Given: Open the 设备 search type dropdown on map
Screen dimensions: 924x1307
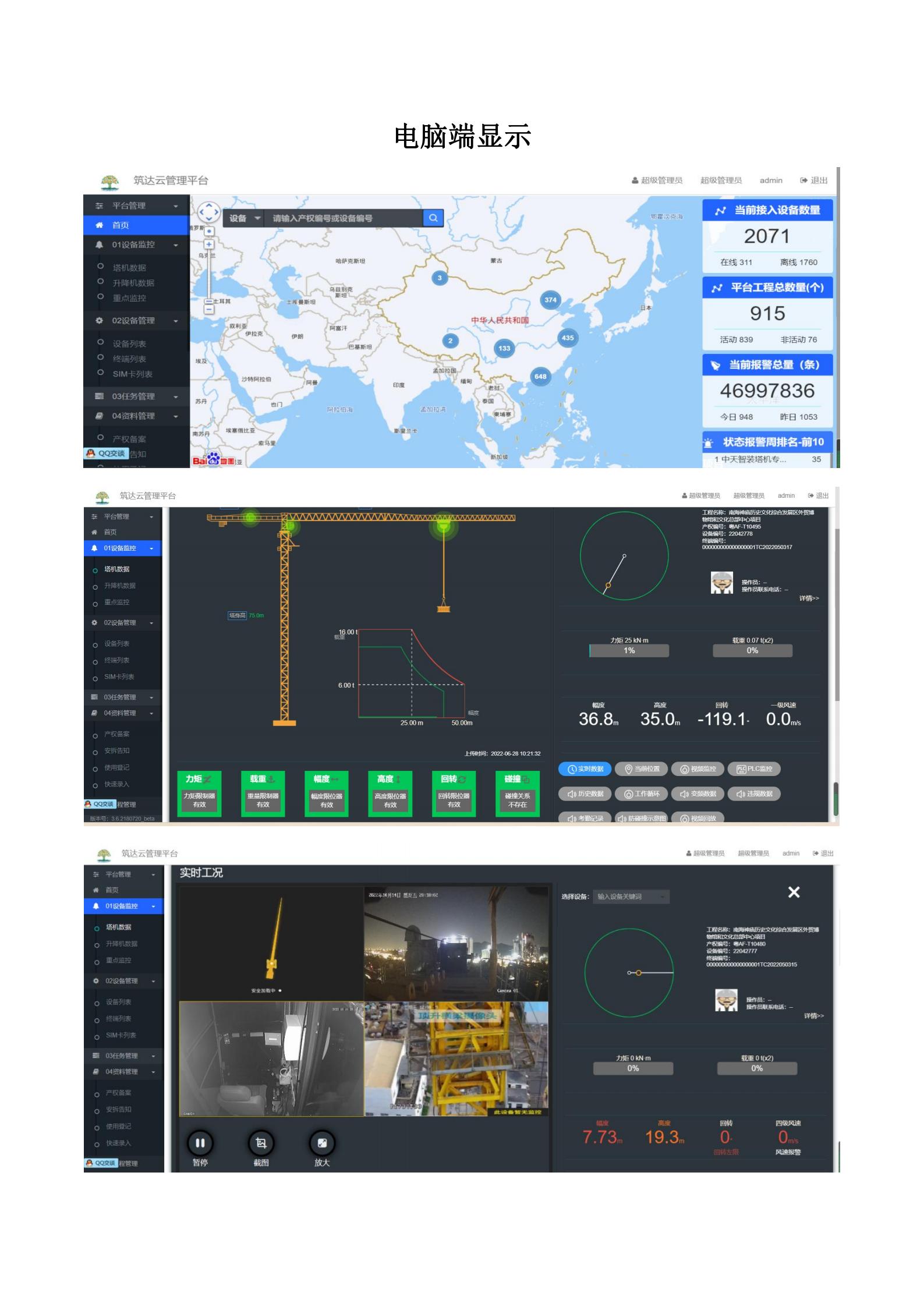Looking at the screenshot, I should 243,218.
